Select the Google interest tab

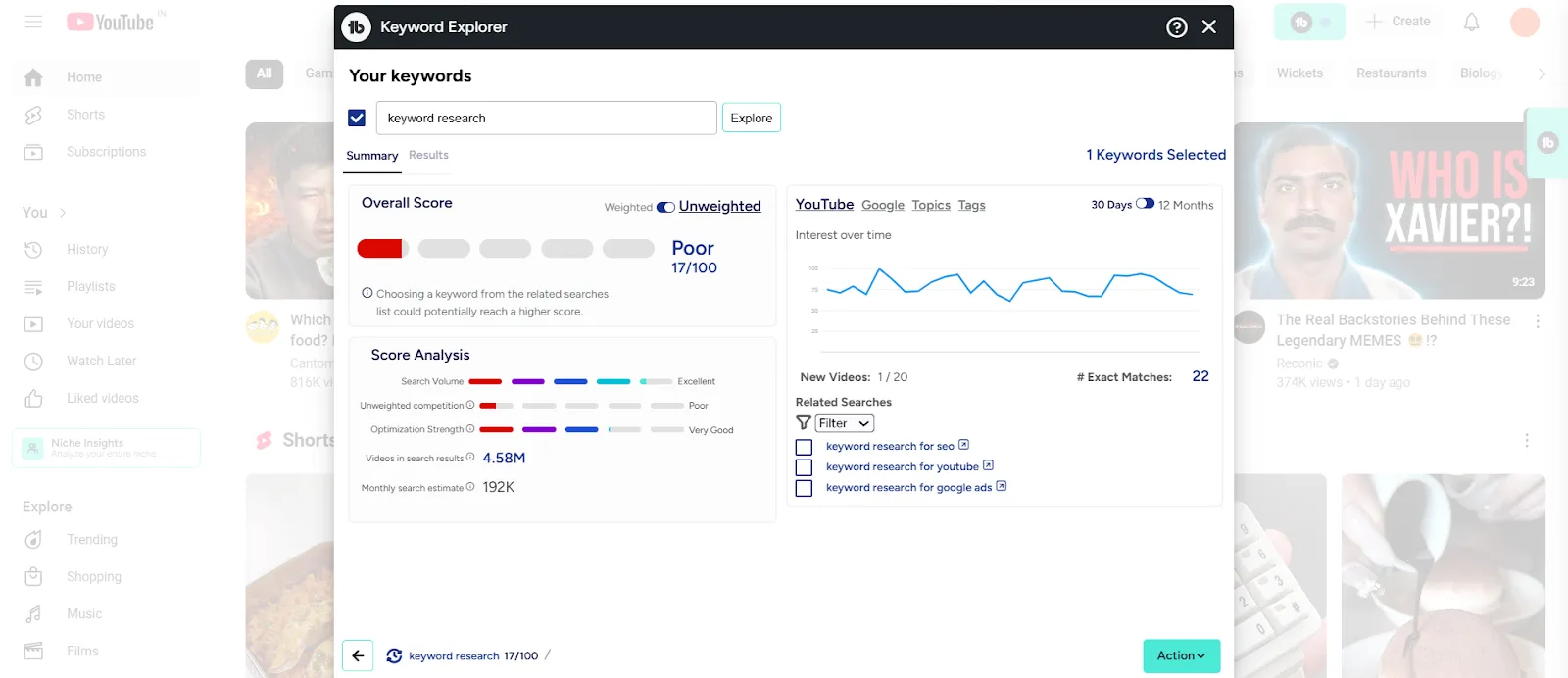883,205
